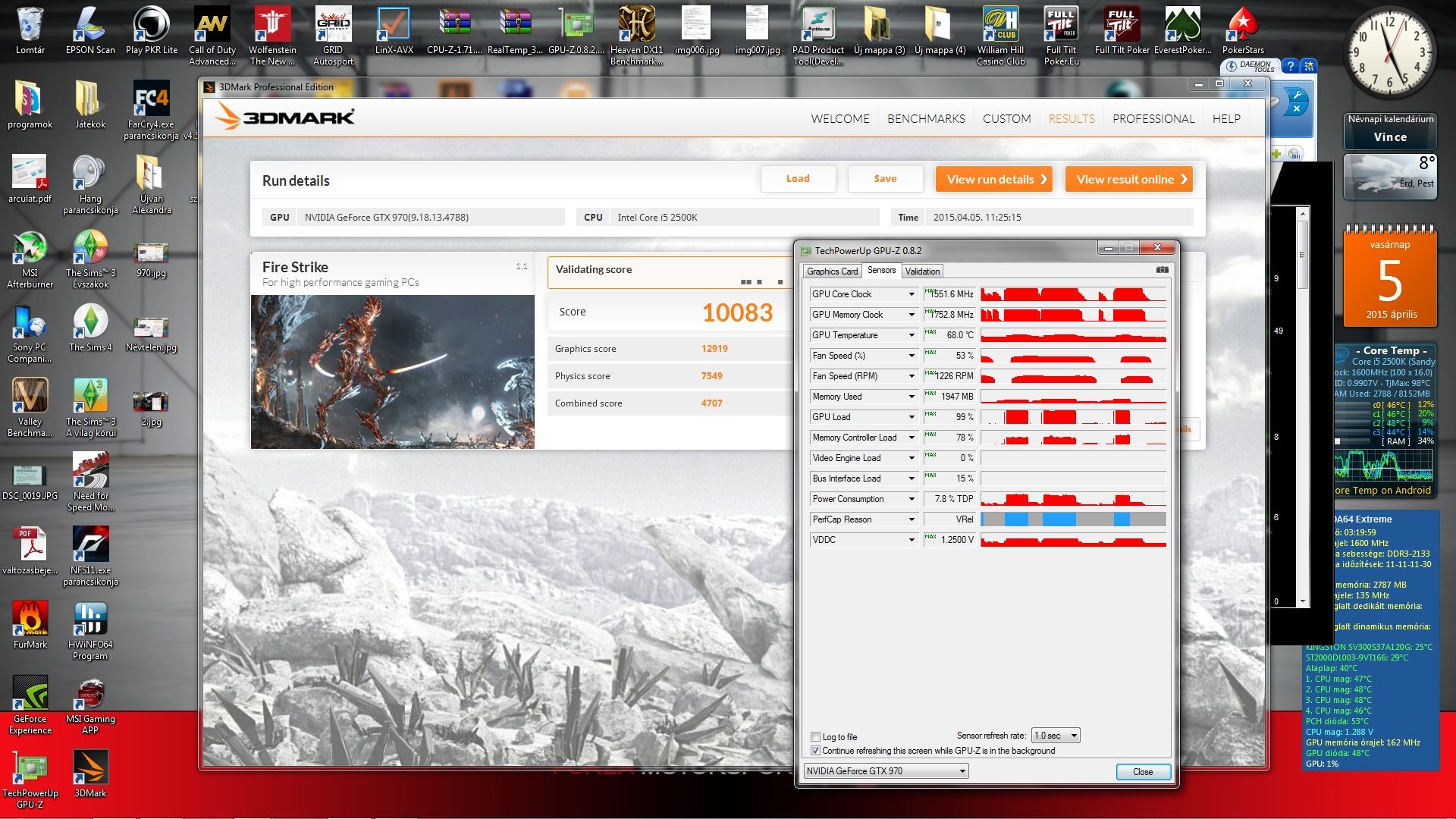Click the Save button in Run details
The height and width of the screenshot is (819, 1456).
click(885, 179)
